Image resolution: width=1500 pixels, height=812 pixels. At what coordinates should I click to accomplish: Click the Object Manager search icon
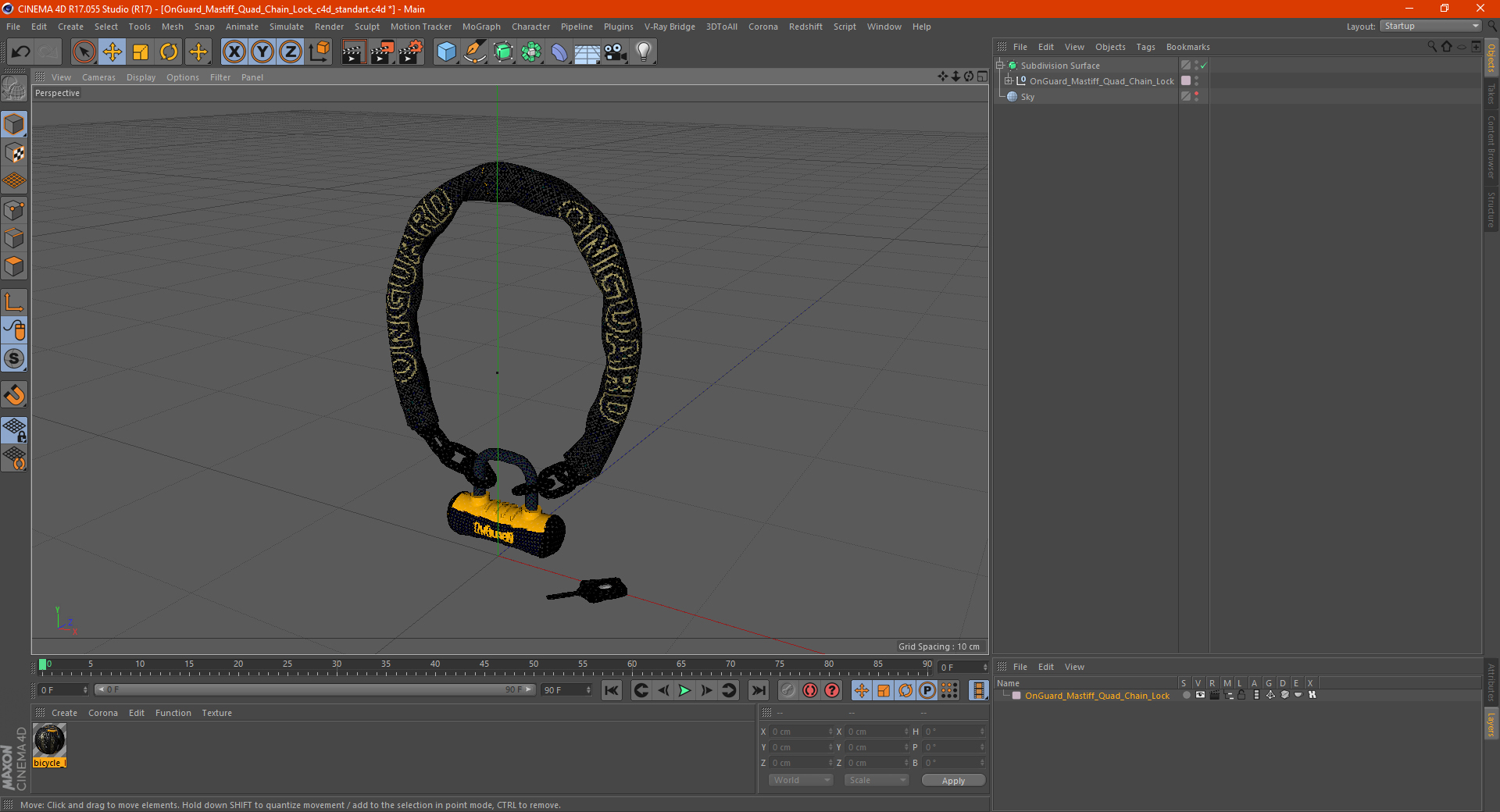click(1432, 47)
